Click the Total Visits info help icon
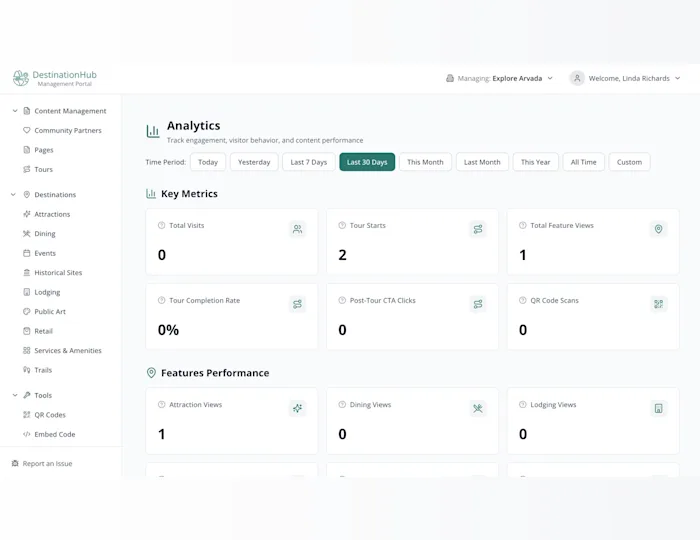The width and height of the screenshot is (700, 540). tap(162, 225)
